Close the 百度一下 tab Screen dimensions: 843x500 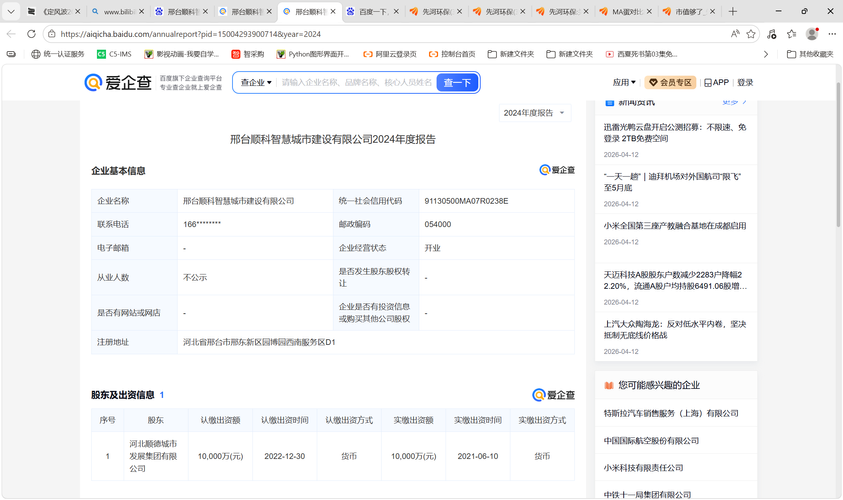pos(396,11)
